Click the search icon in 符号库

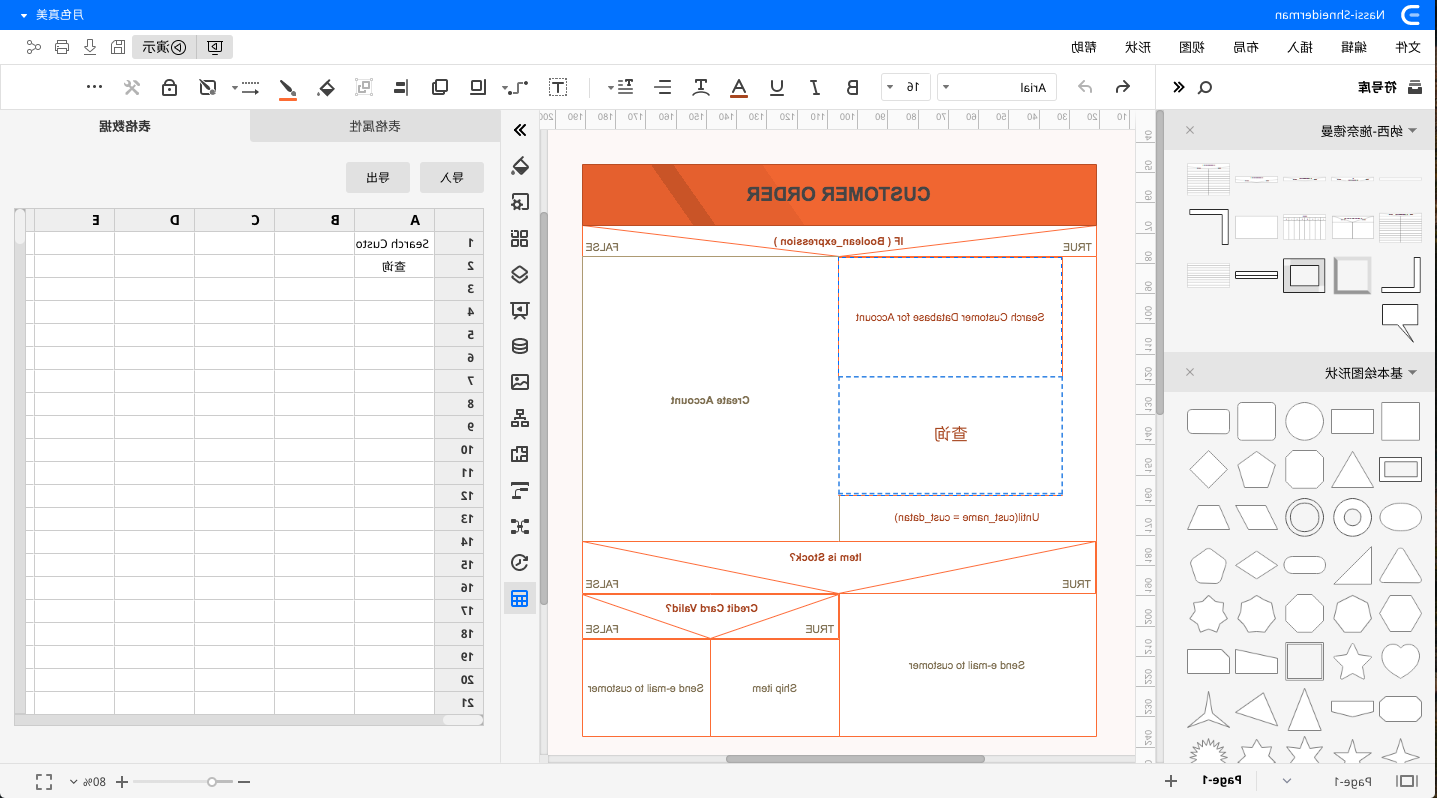pos(1205,87)
